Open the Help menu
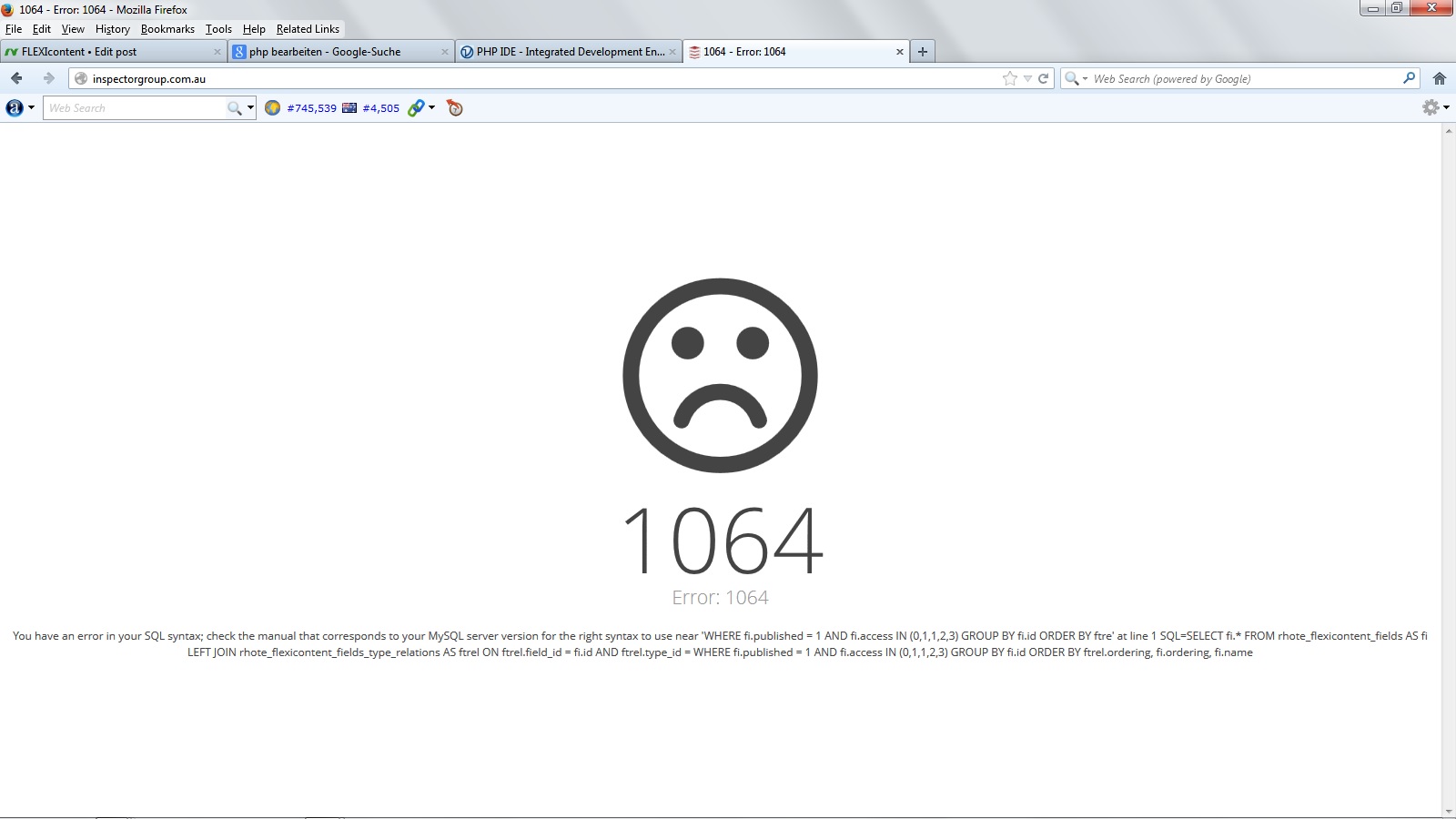The width and height of the screenshot is (1456, 819). [x=254, y=29]
